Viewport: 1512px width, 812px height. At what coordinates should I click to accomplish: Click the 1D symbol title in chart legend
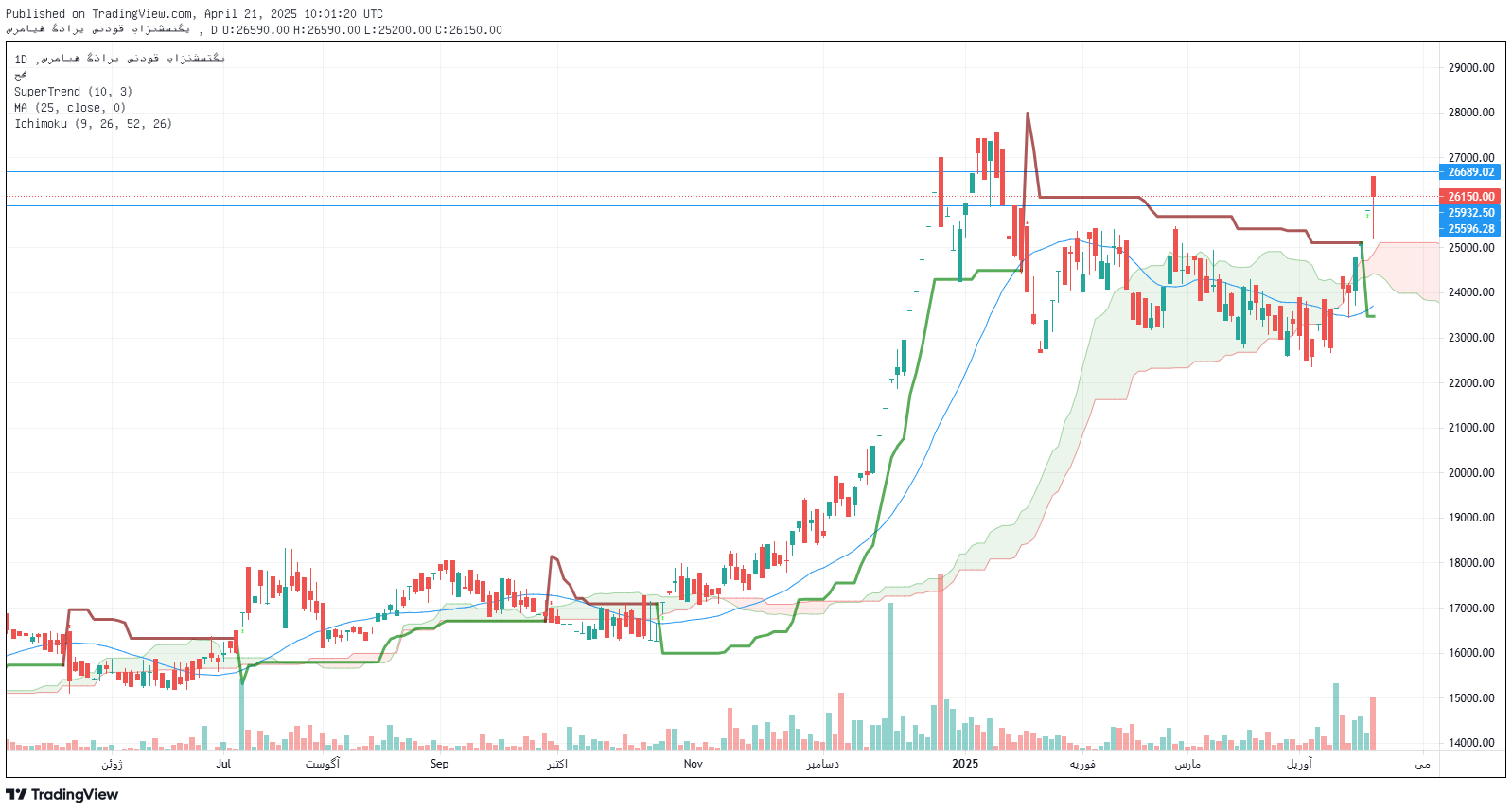(x=119, y=59)
